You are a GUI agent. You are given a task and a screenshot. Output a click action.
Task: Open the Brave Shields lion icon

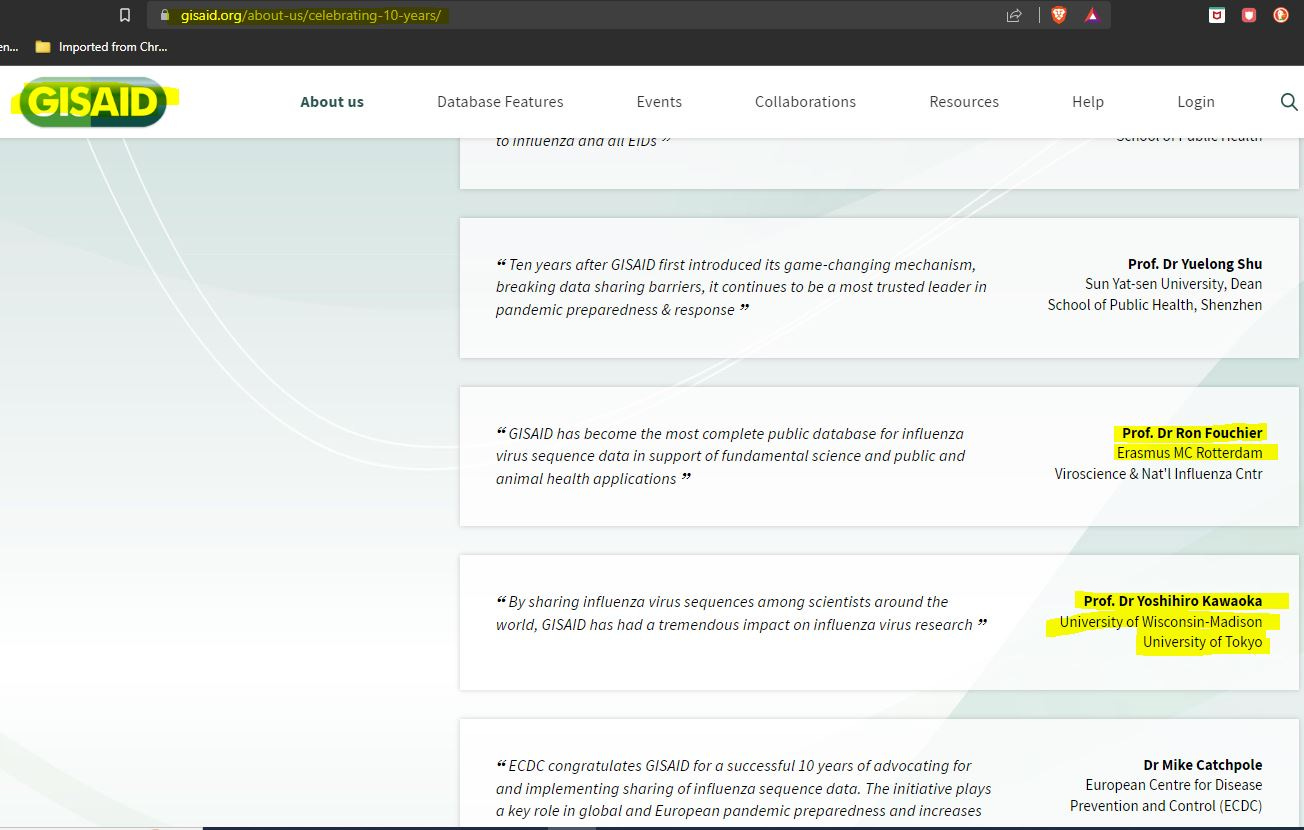pos(1059,15)
